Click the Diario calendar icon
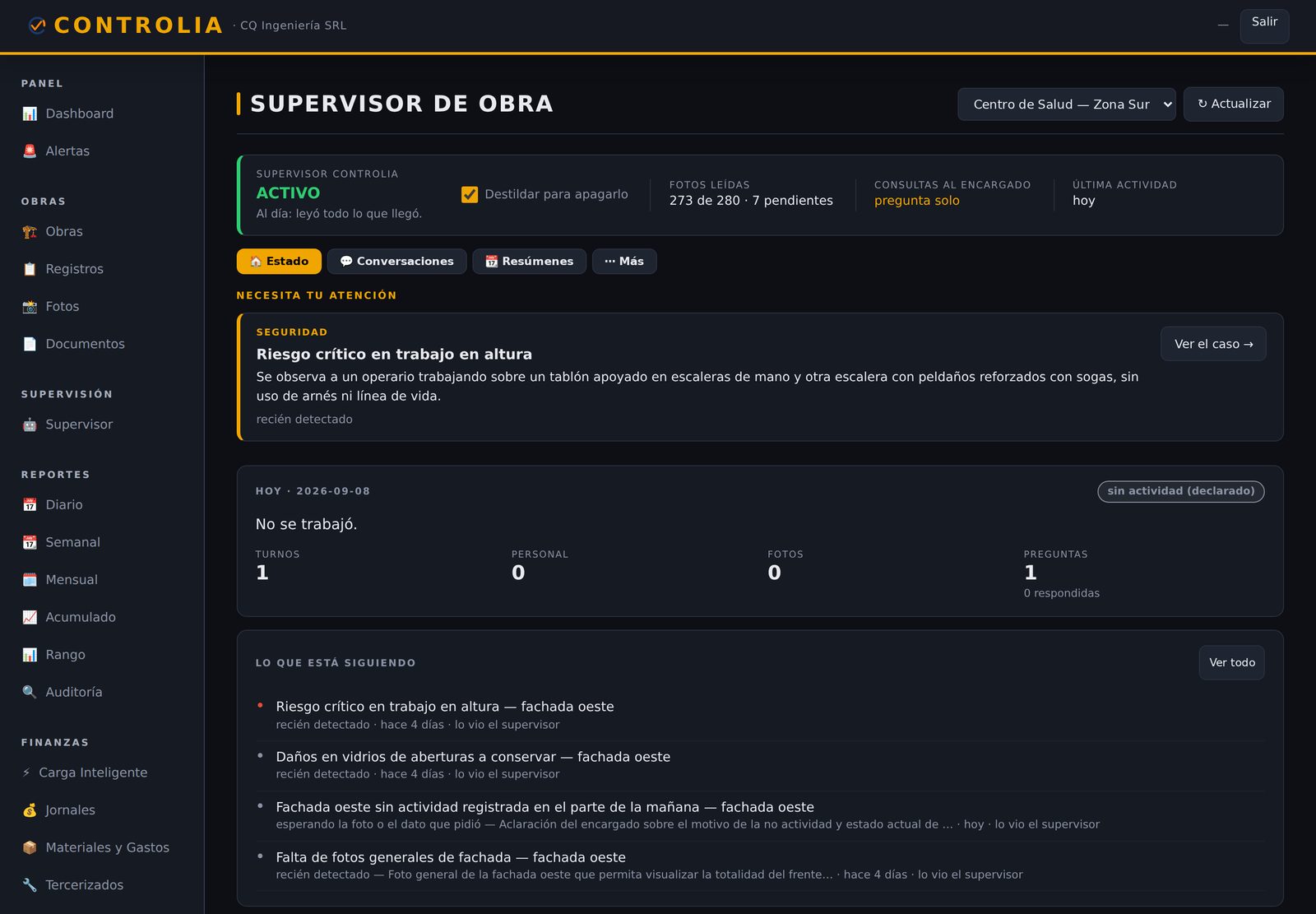1316x914 pixels. coord(30,505)
